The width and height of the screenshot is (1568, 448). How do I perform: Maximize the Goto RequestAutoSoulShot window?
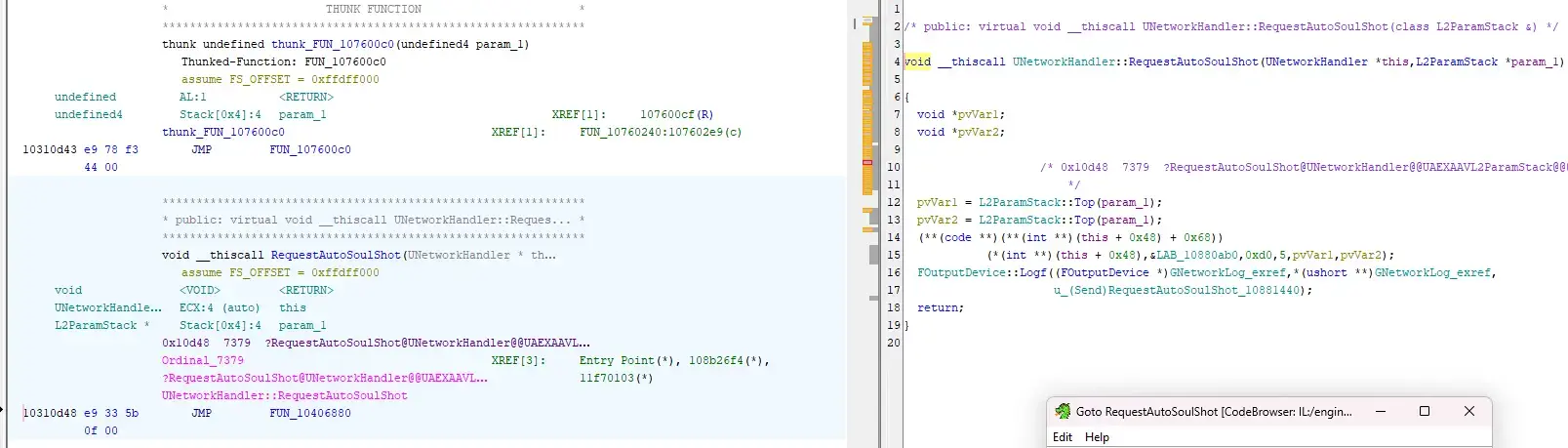[x=1425, y=412]
